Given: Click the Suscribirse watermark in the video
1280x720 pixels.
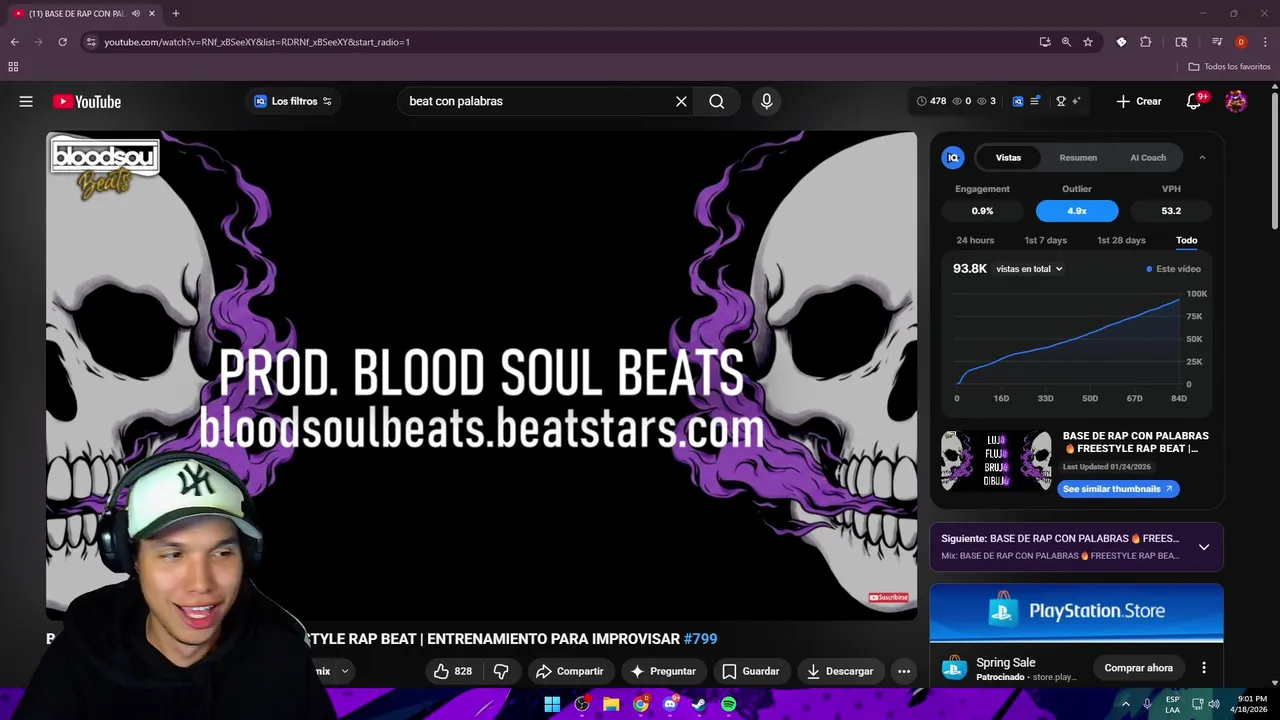Looking at the screenshot, I should click(x=888, y=598).
